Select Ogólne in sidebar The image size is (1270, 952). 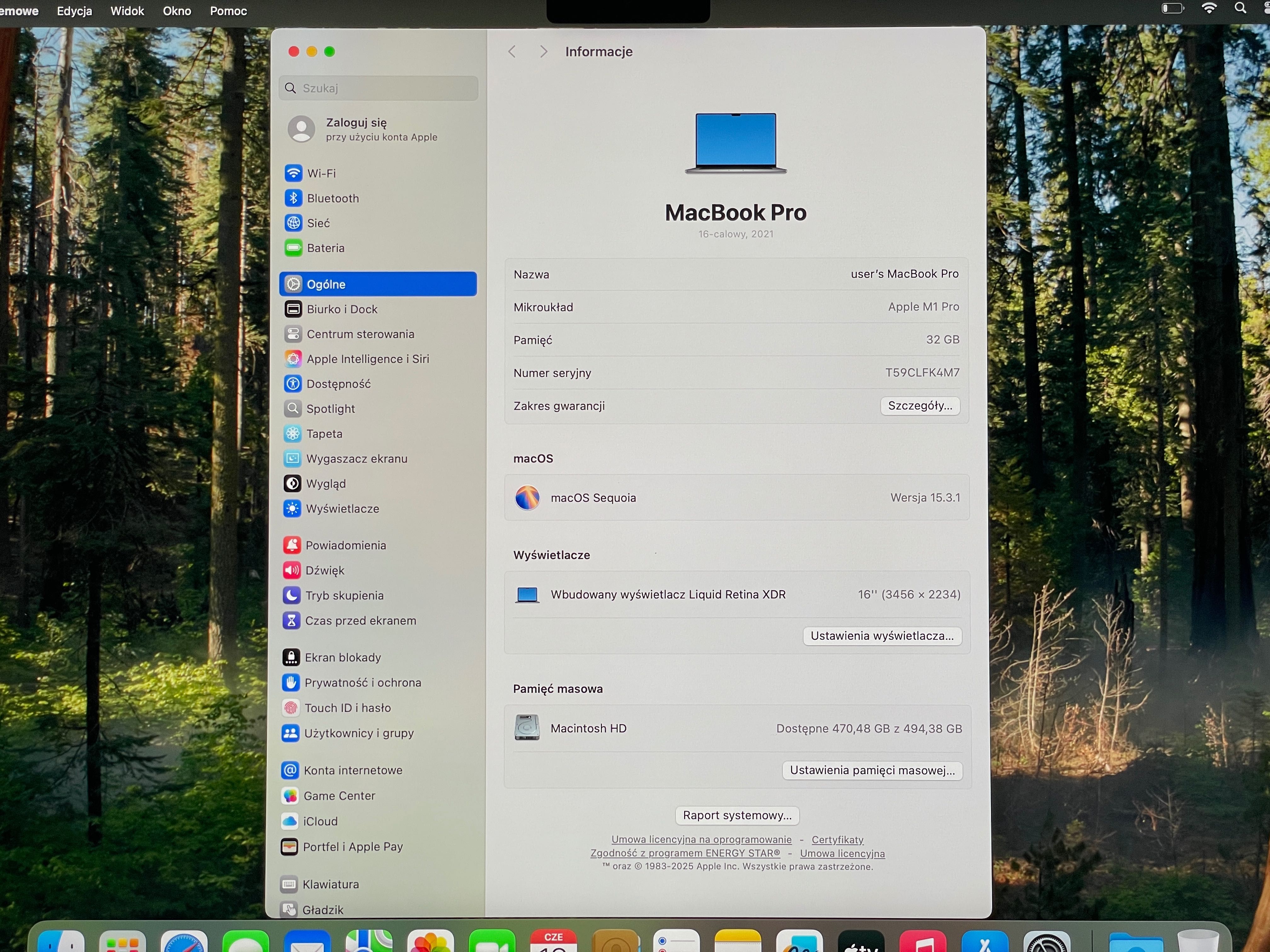point(378,284)
